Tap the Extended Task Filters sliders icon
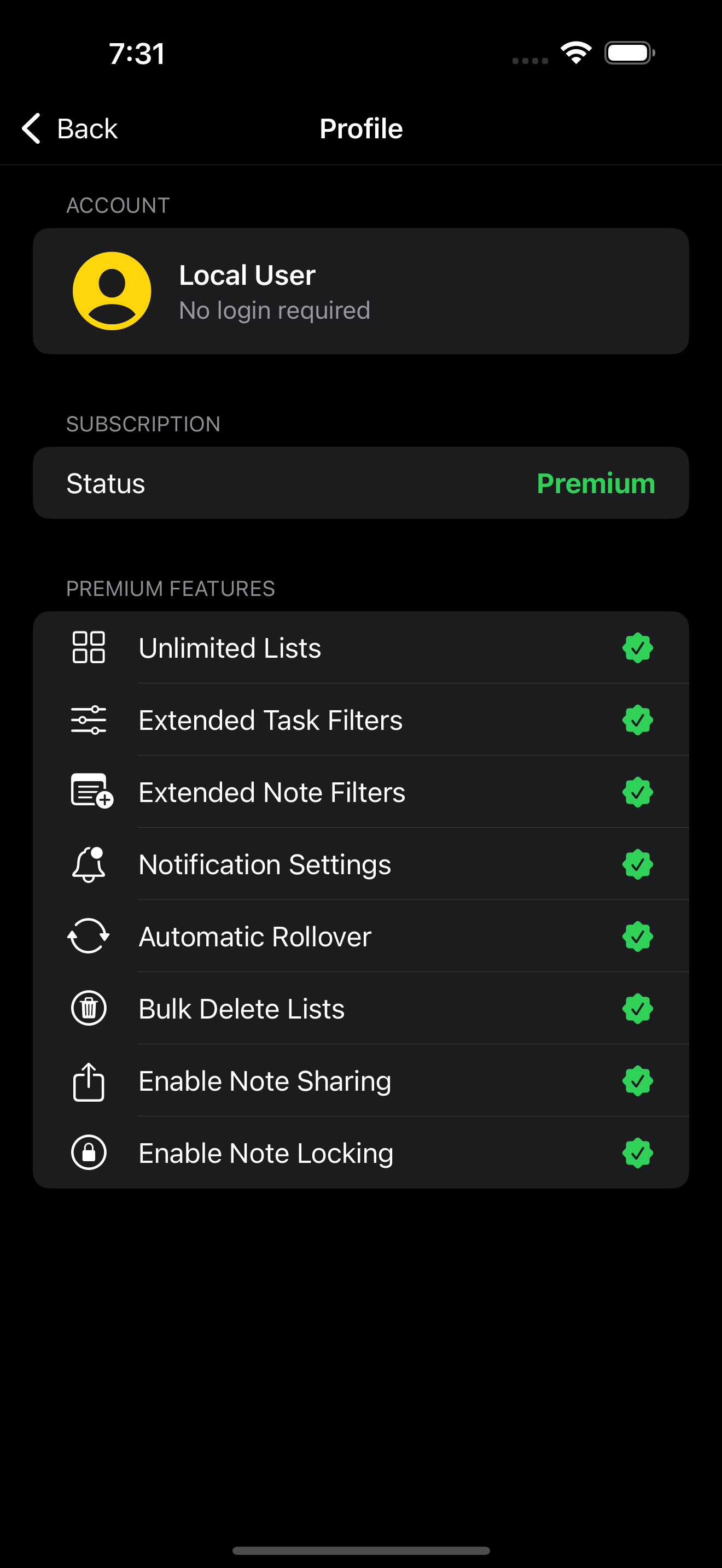 point(89,719)
